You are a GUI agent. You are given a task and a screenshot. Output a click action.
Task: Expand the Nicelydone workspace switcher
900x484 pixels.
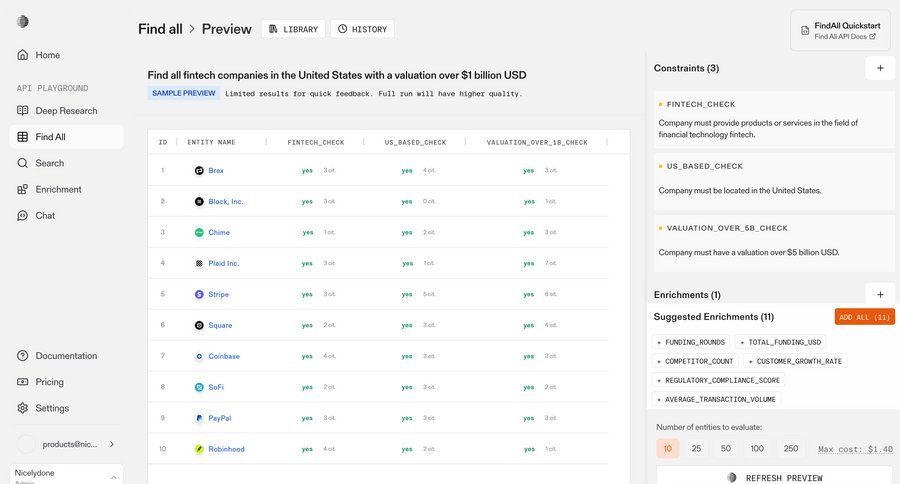(x=112, y=477)
